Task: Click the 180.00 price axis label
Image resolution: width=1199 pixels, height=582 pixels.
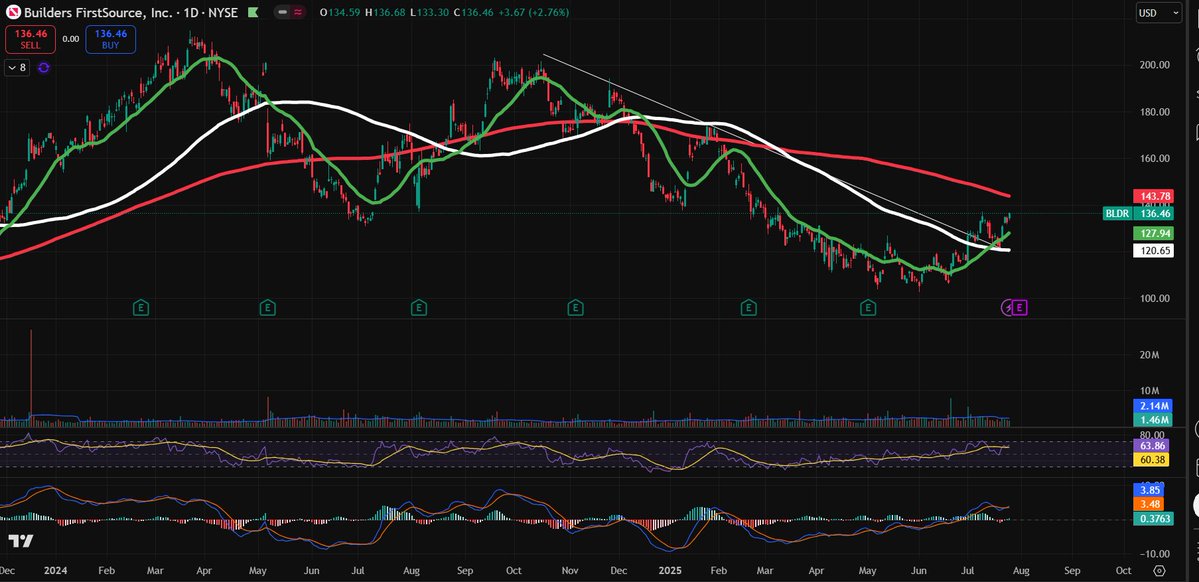Action: [1155, 112]
